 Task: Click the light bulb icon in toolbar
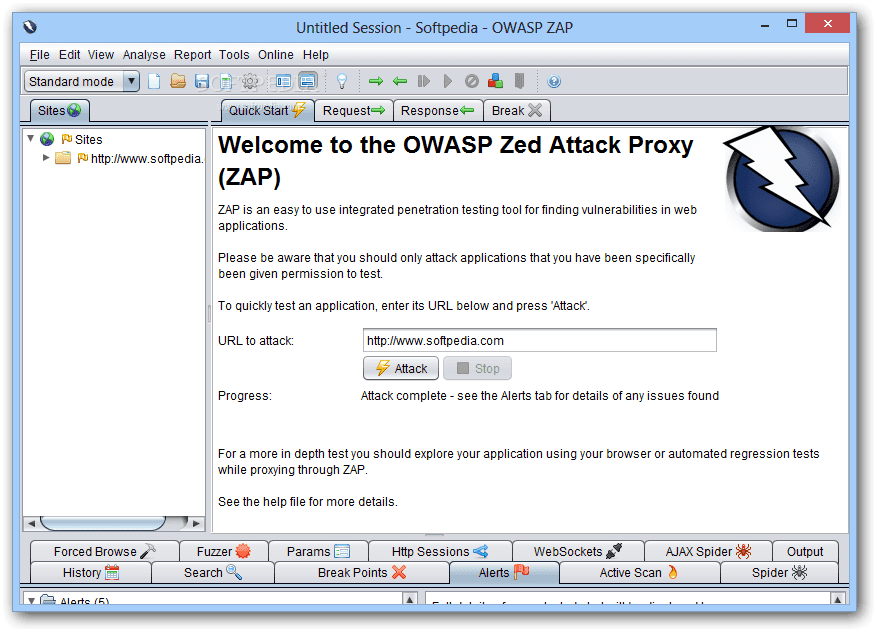click(342, 82)
